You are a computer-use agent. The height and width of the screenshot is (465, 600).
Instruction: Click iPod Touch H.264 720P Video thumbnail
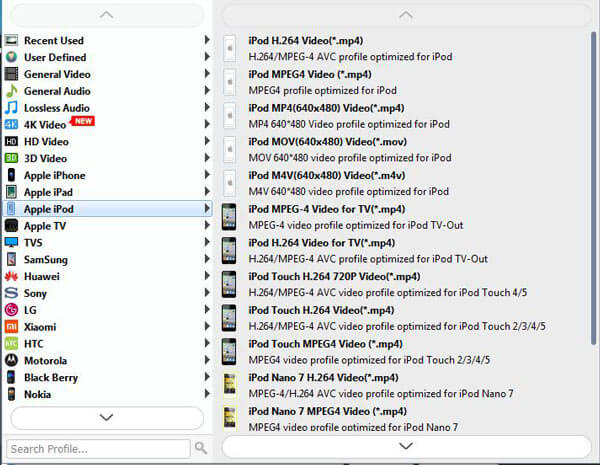click(x=229, y=284)
